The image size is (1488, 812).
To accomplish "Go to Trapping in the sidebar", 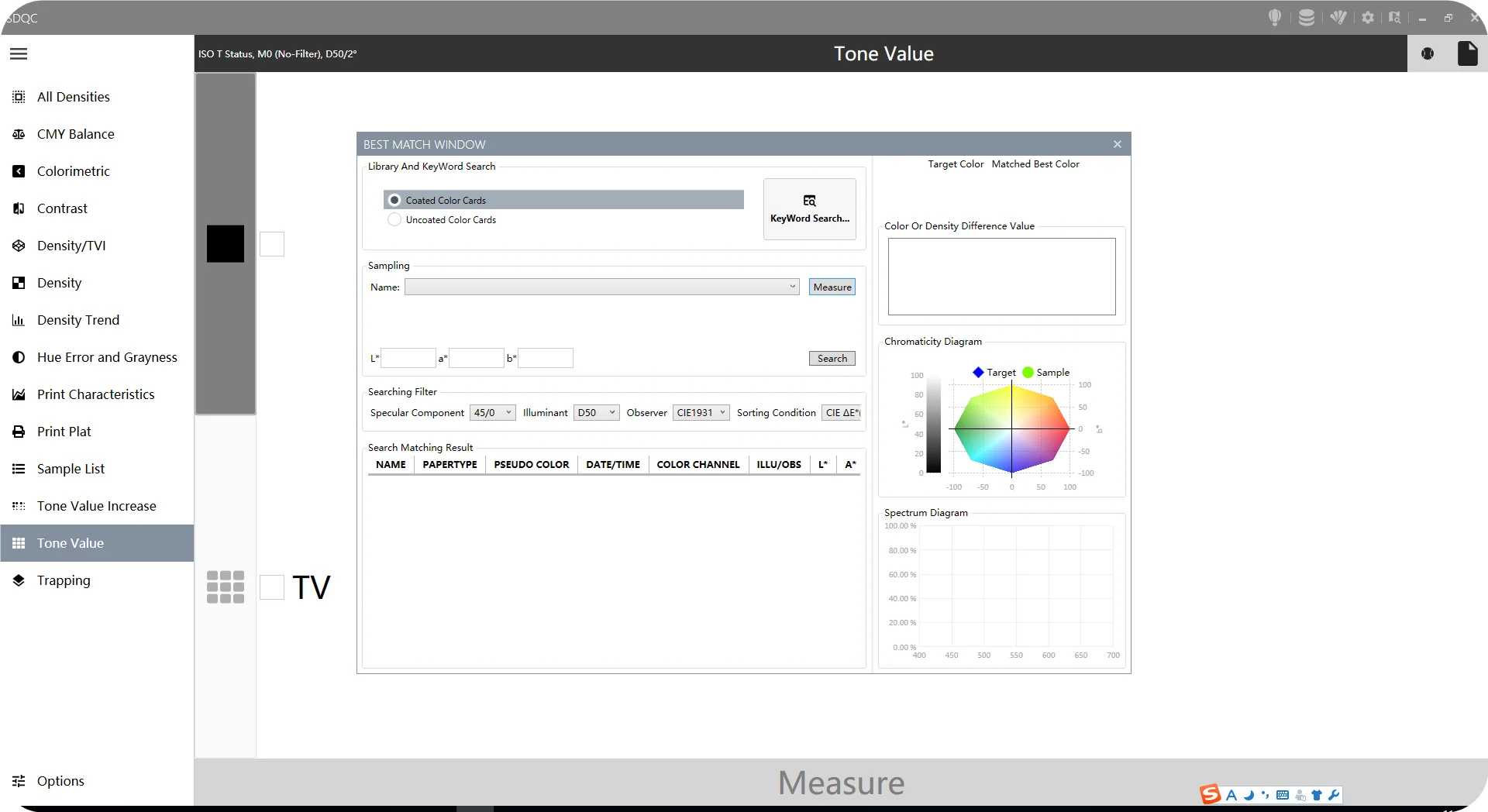I will (64, 580).
